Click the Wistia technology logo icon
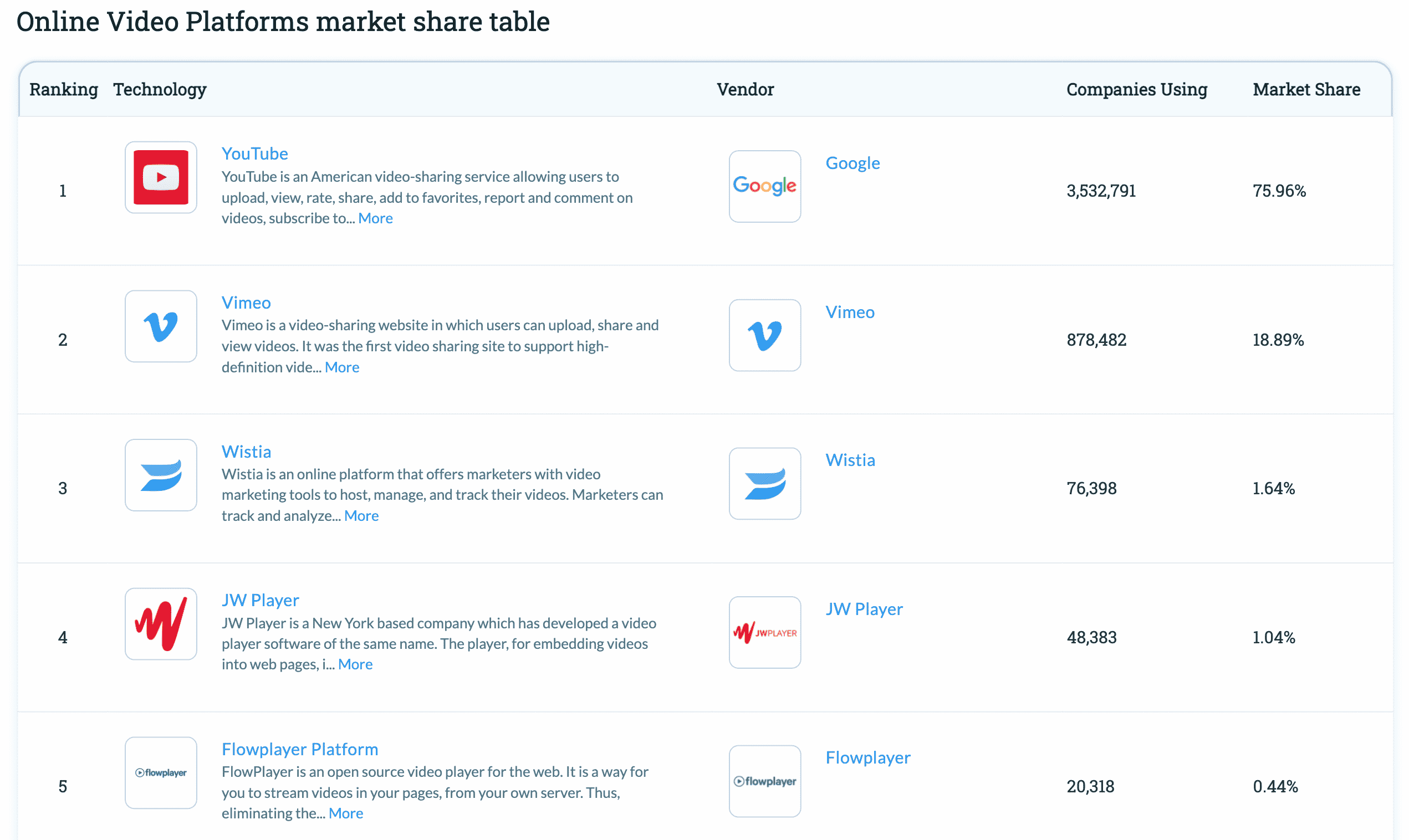Screen dimensions: 1409x840 coord(161,475)
